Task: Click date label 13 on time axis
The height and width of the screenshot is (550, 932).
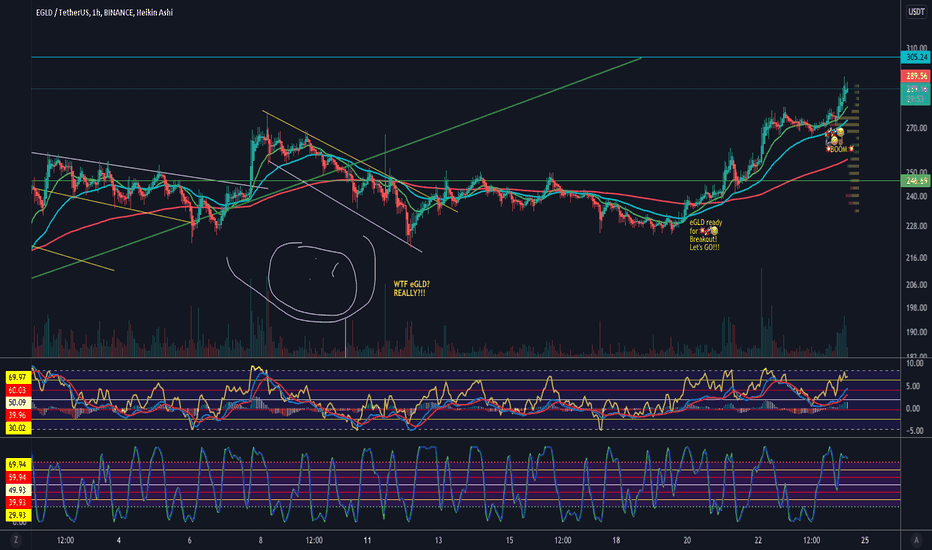Action: (x=438, y=540)
